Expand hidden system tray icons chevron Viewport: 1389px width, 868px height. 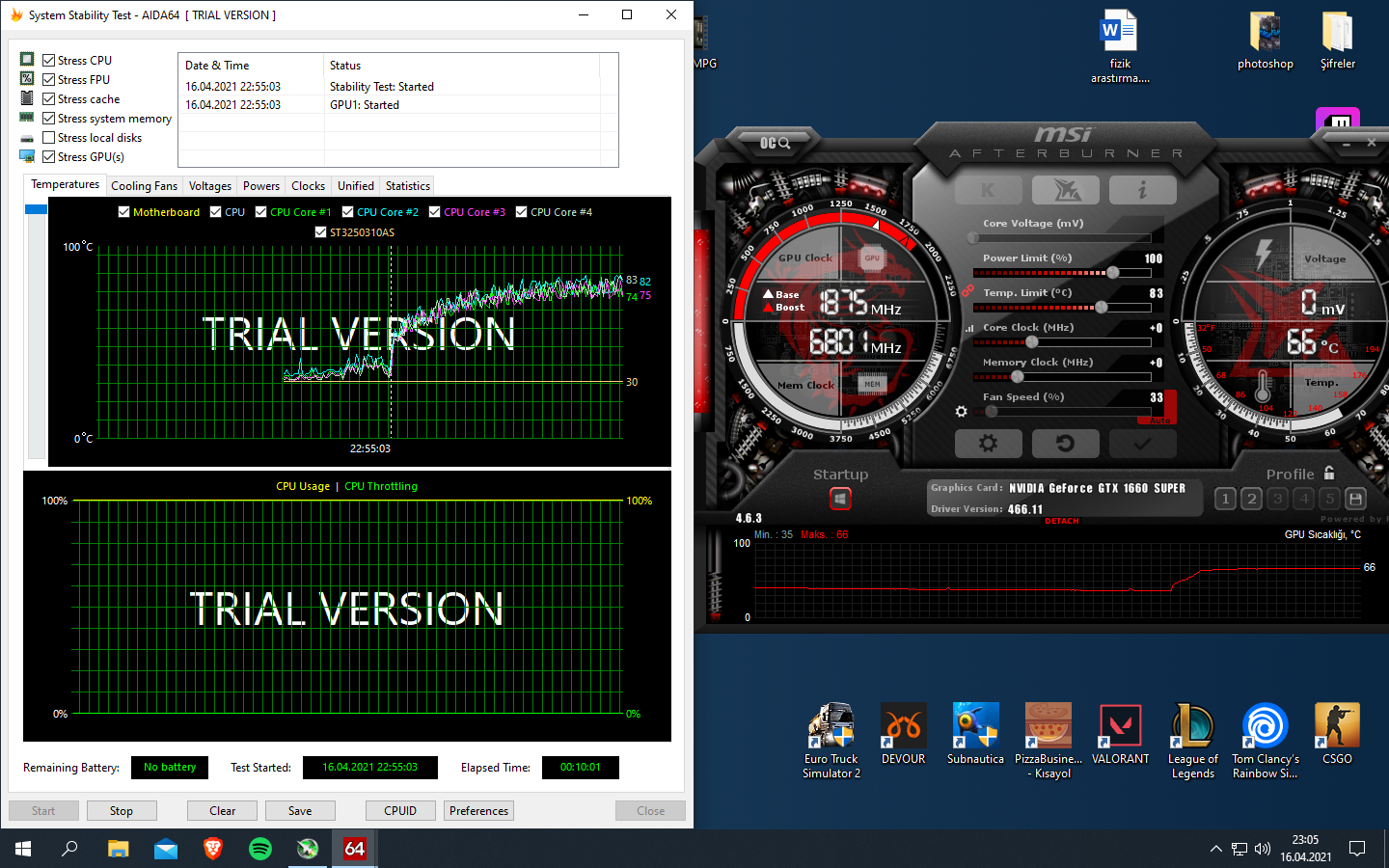point(1215,849)
